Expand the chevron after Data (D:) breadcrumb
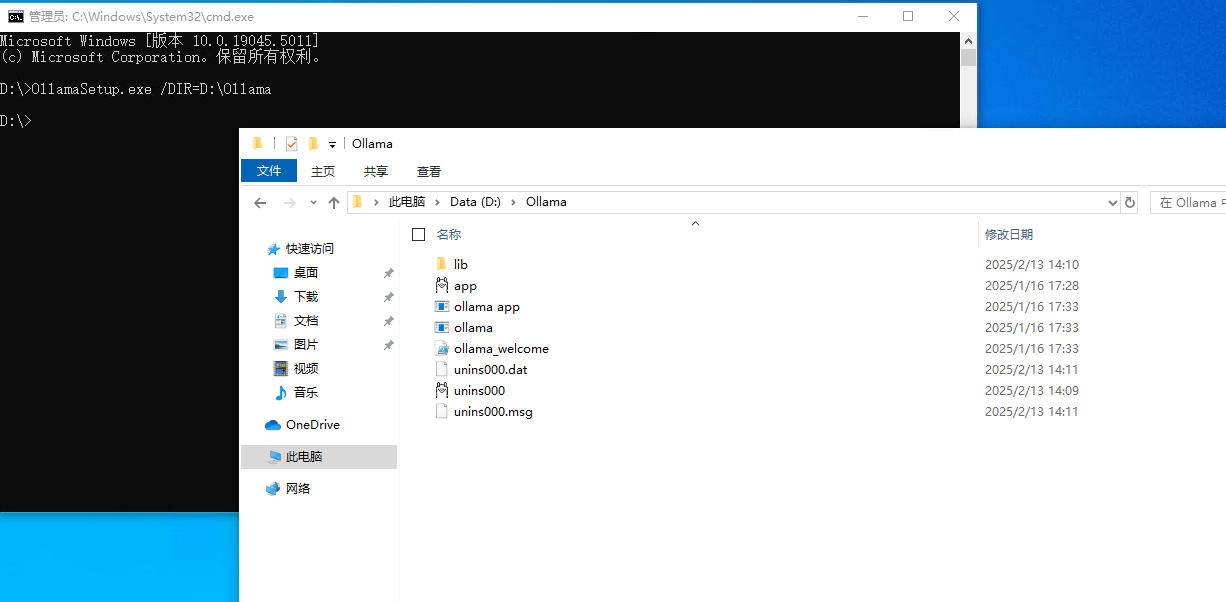This screenshot has height=602, width=1226. 513,202
